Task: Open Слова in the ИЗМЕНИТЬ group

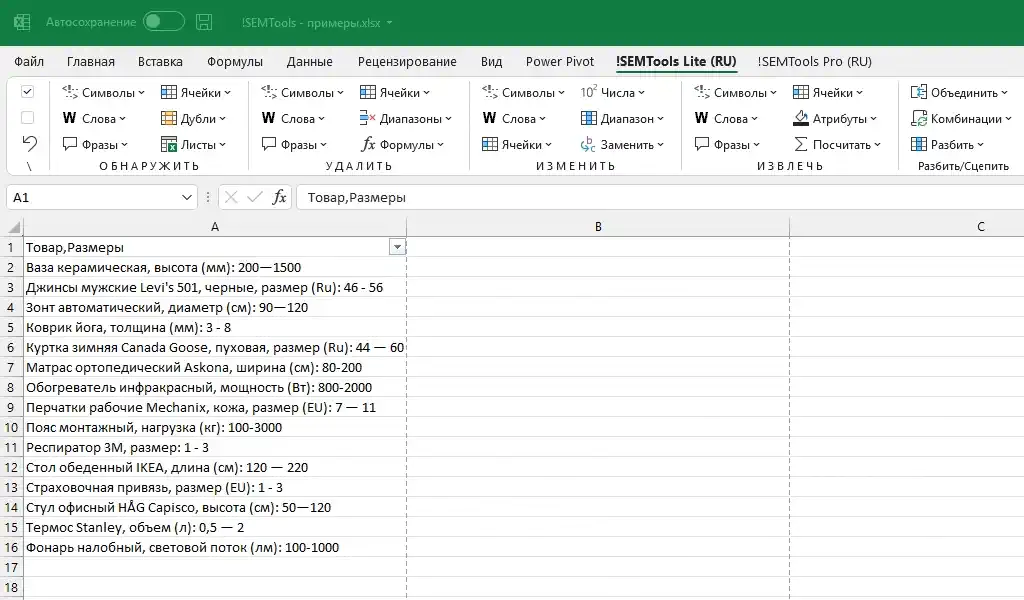Action: (x=514, y=119)
